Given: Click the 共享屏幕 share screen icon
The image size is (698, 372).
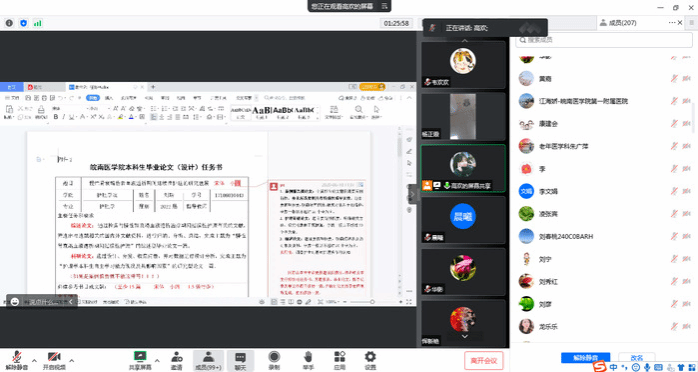Looking at the screenshot, I should (140, 360).
